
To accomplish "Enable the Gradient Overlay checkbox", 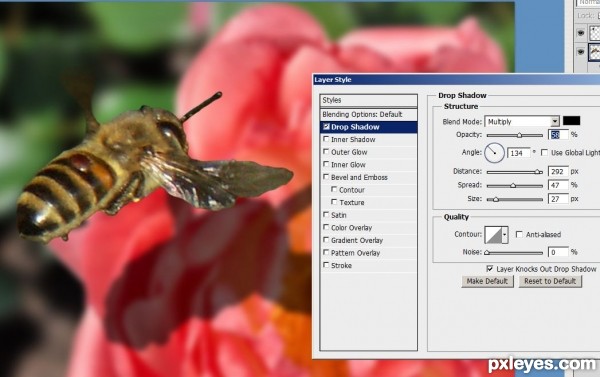I will (x=326, y=240).
